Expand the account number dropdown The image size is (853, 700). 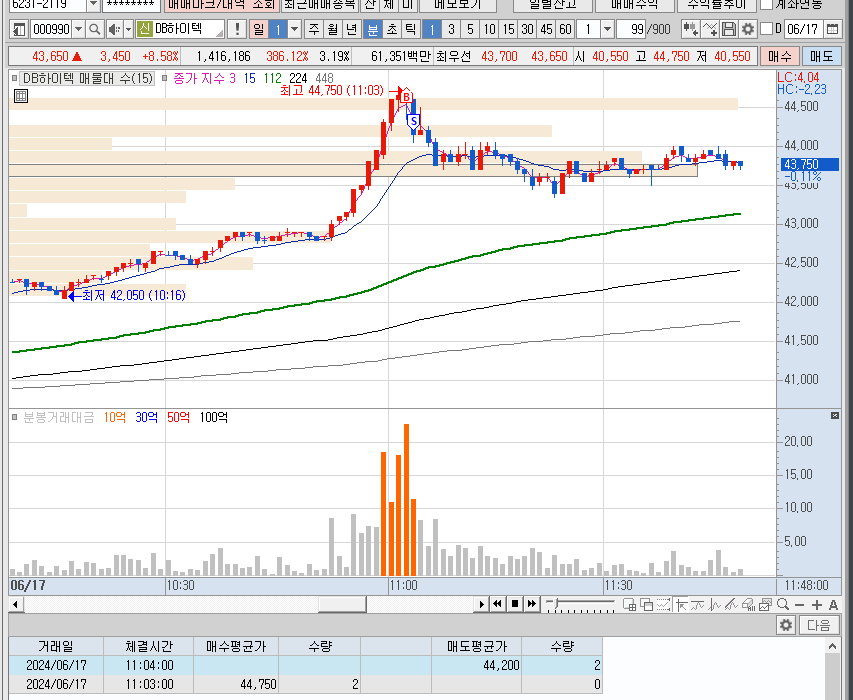pyautogui.click(x=94, y=4)
